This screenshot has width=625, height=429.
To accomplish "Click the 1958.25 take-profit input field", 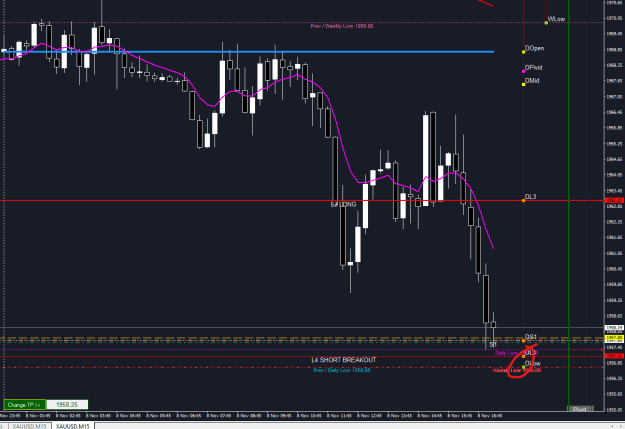I will pos(67,405).
